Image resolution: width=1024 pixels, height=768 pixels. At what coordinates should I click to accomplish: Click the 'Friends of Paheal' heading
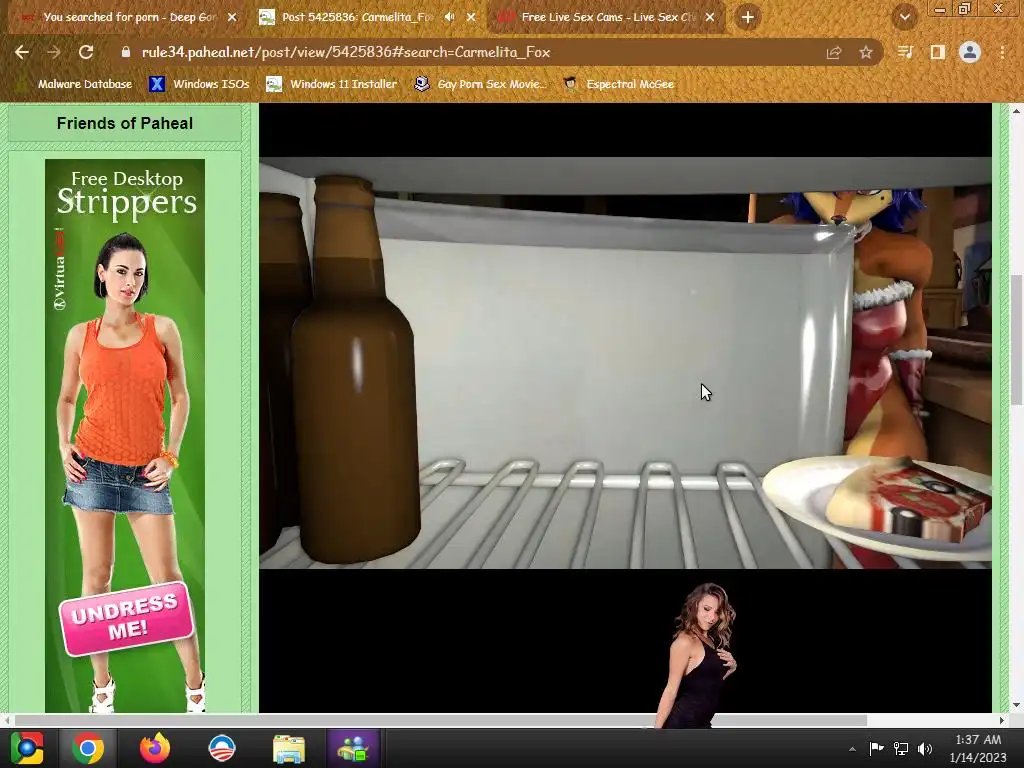click(x=125, y=123)
